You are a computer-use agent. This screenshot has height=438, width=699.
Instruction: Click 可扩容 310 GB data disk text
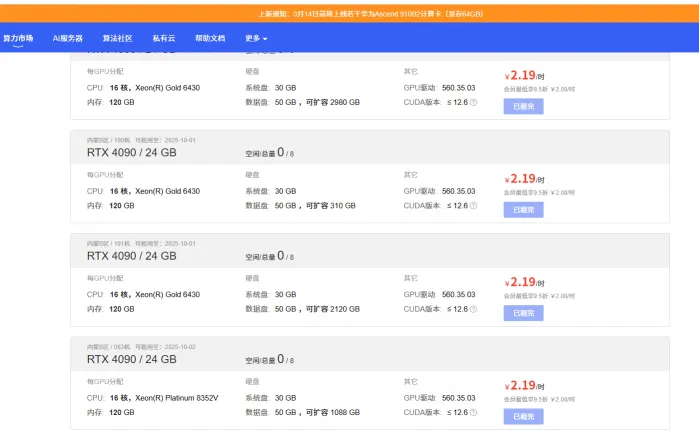click(x=331, y=206)
